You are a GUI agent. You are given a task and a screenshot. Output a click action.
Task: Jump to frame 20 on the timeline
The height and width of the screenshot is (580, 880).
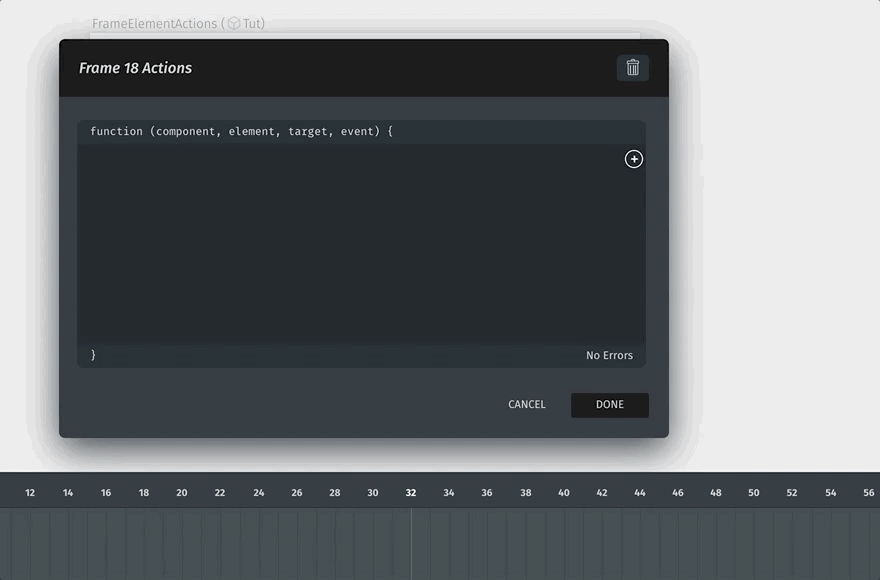182,492
